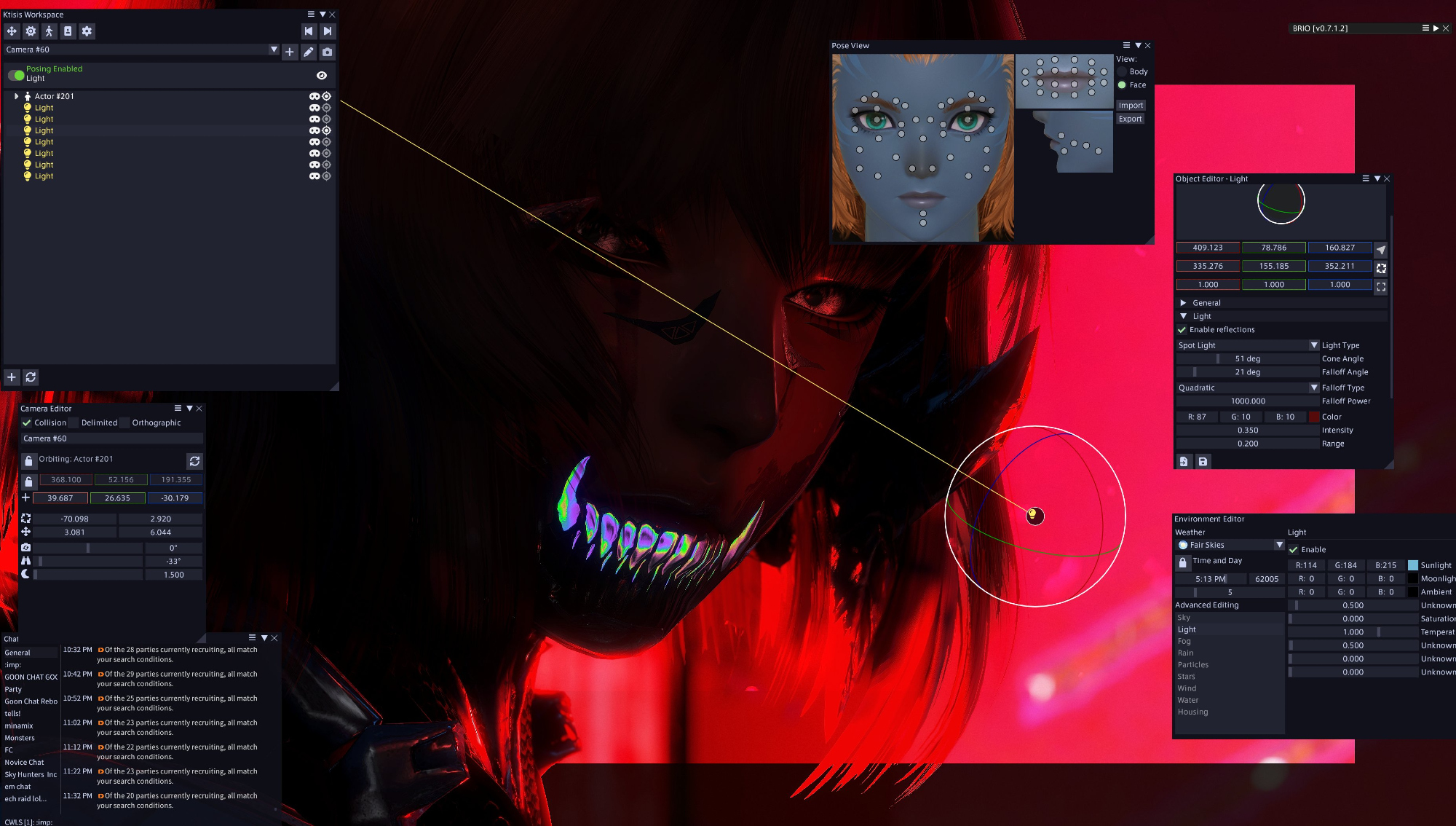1456x826 pixels.
Task: Click the orbit refresh icon in Camera Editor
Action: [194, 461]
